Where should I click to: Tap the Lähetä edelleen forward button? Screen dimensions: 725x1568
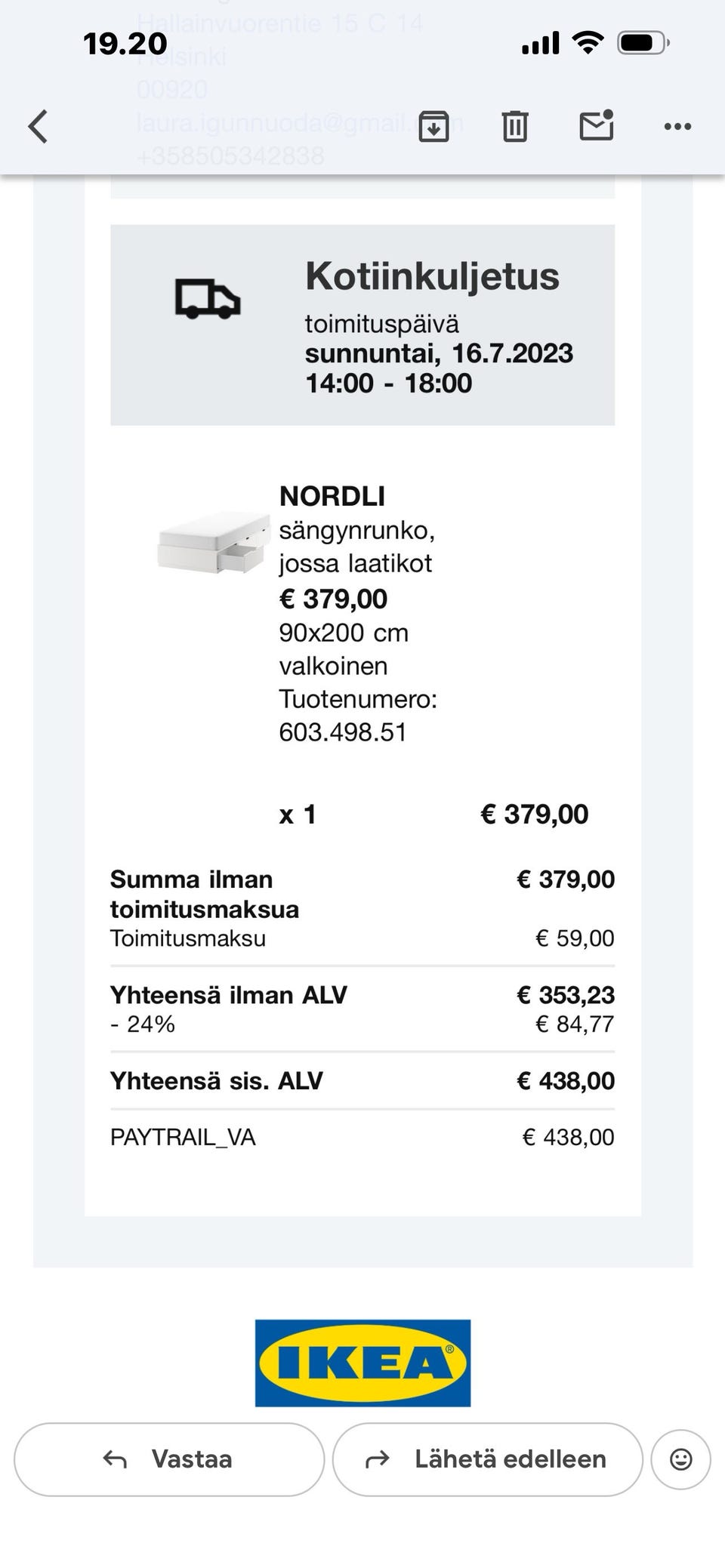click(487, 1459)
